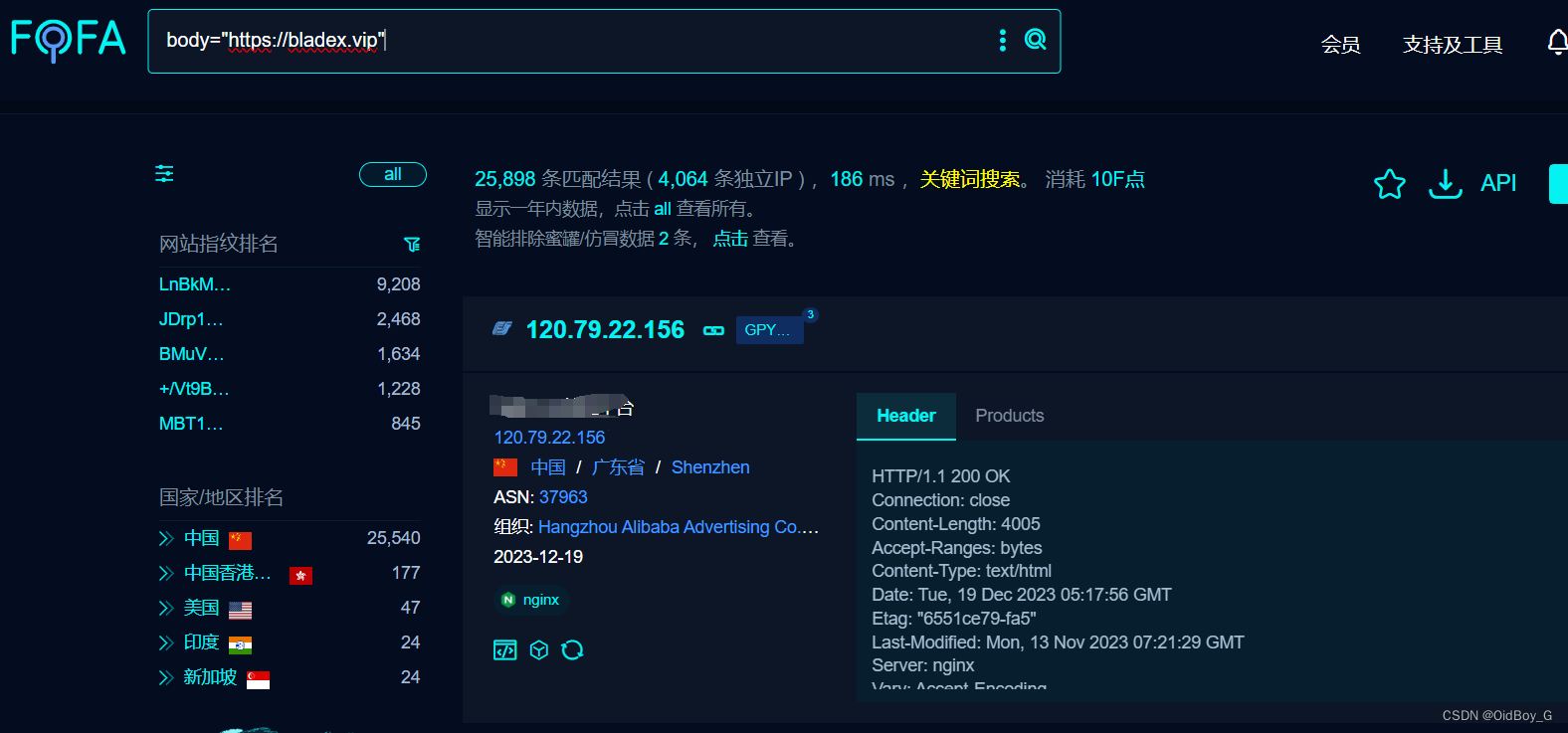This screenshot has width=1568, height=733.
Task: Open the three-dot search options menu
Action: [1002, 40]
